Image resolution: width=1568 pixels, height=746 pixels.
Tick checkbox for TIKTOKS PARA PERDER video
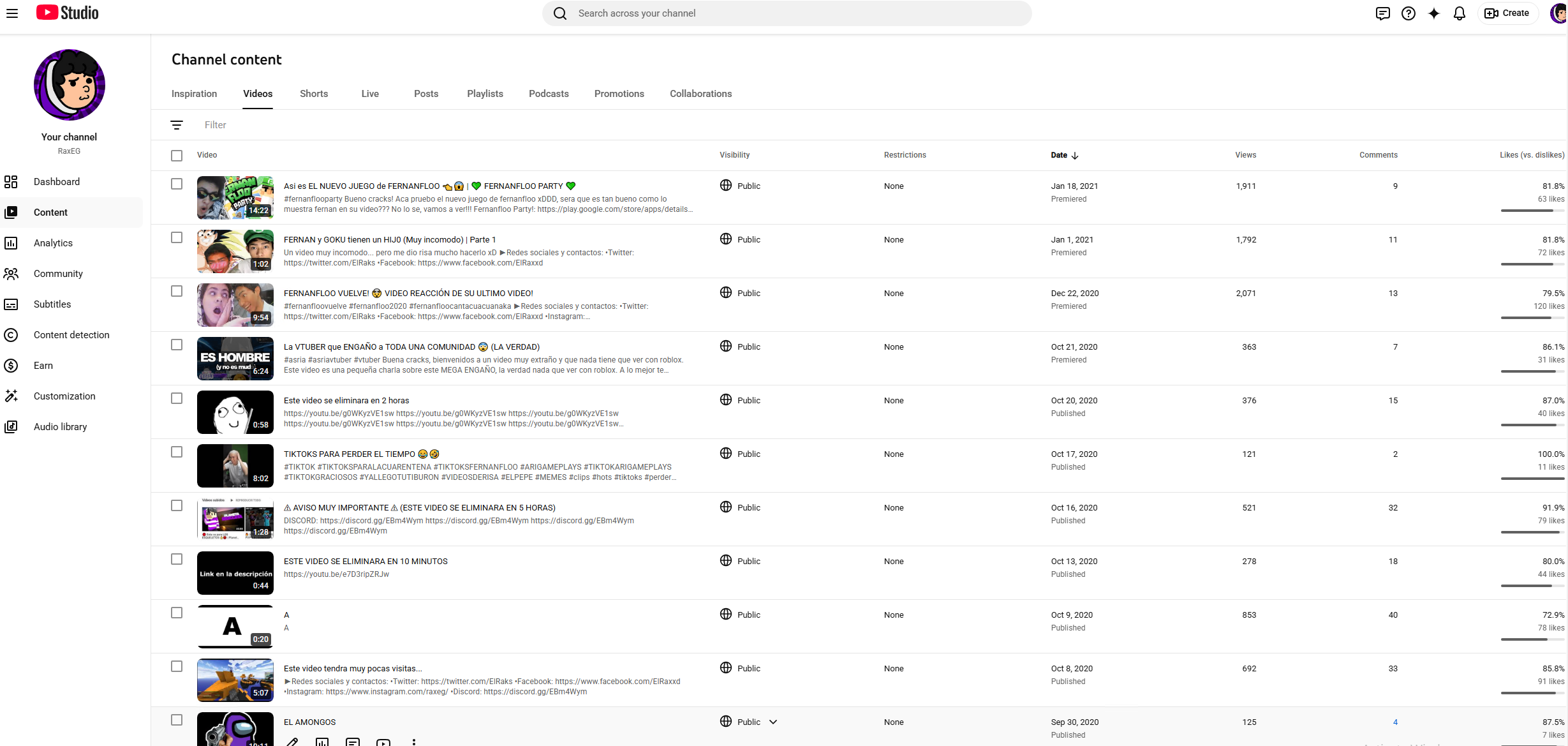pyautogui.click(x=177, y=452)
